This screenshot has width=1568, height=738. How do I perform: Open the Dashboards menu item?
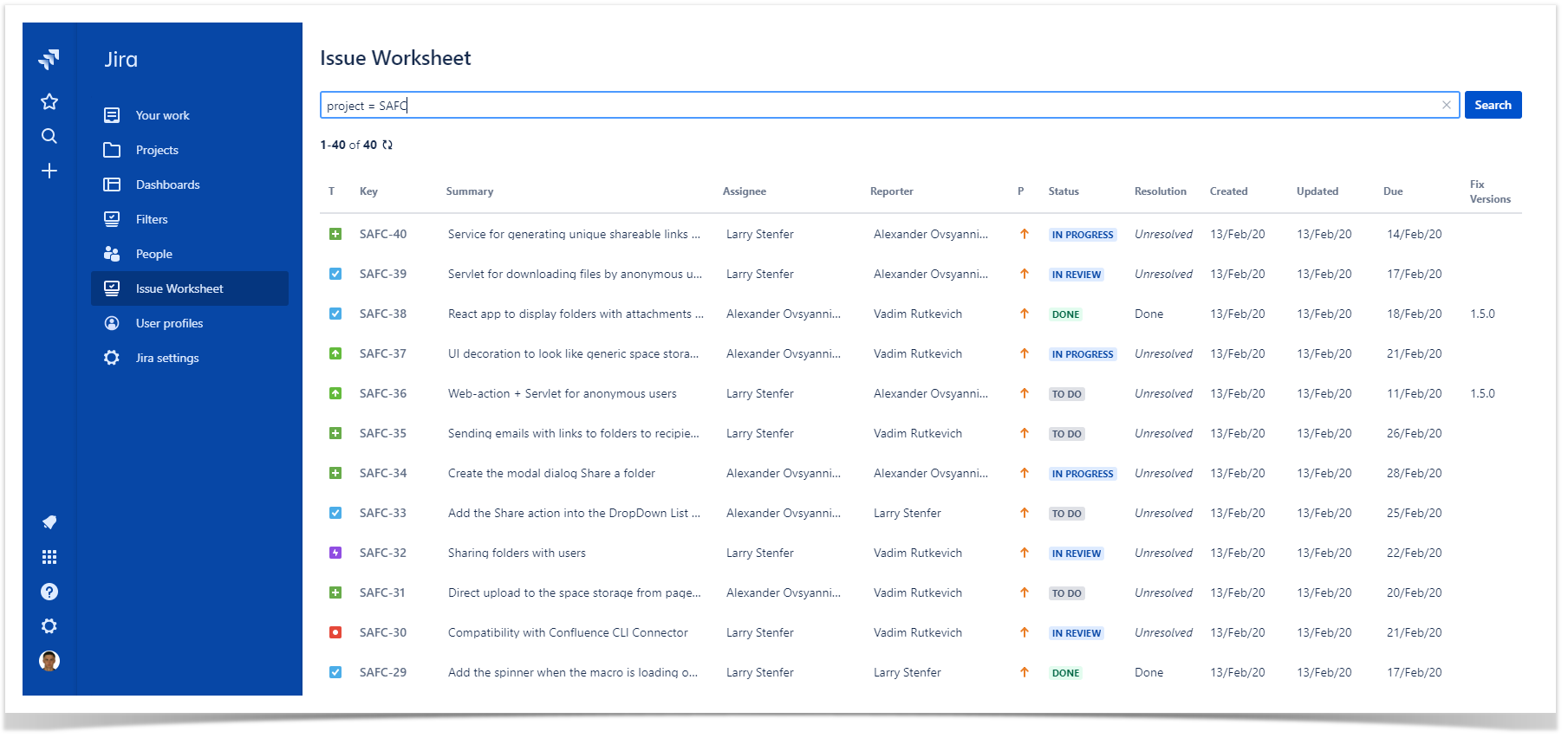pyautogui.click(x=167, y=184)
